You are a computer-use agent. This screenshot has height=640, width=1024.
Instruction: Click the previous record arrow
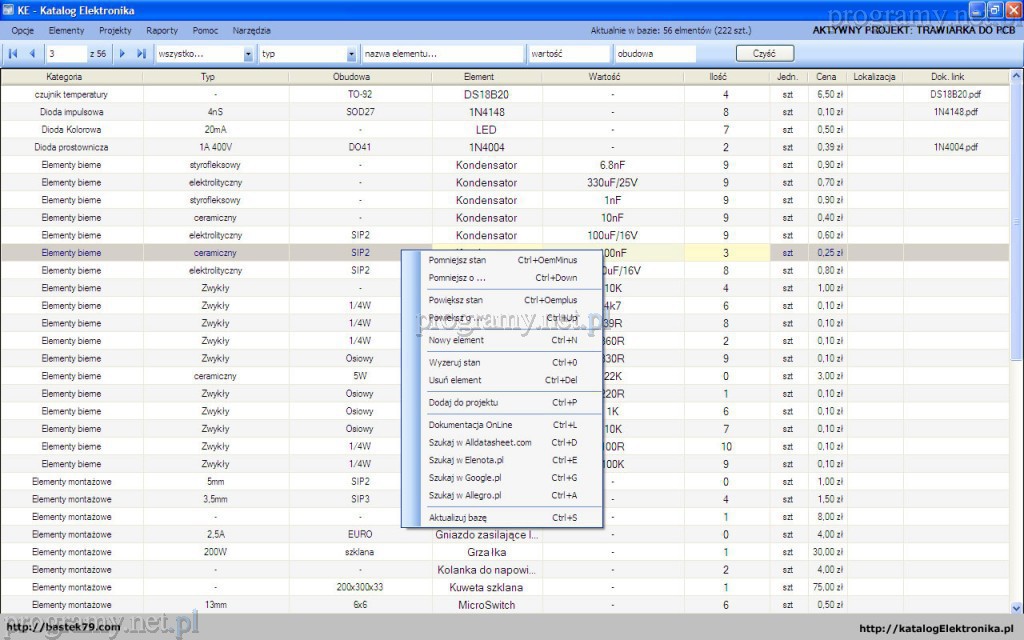[32, 53]
